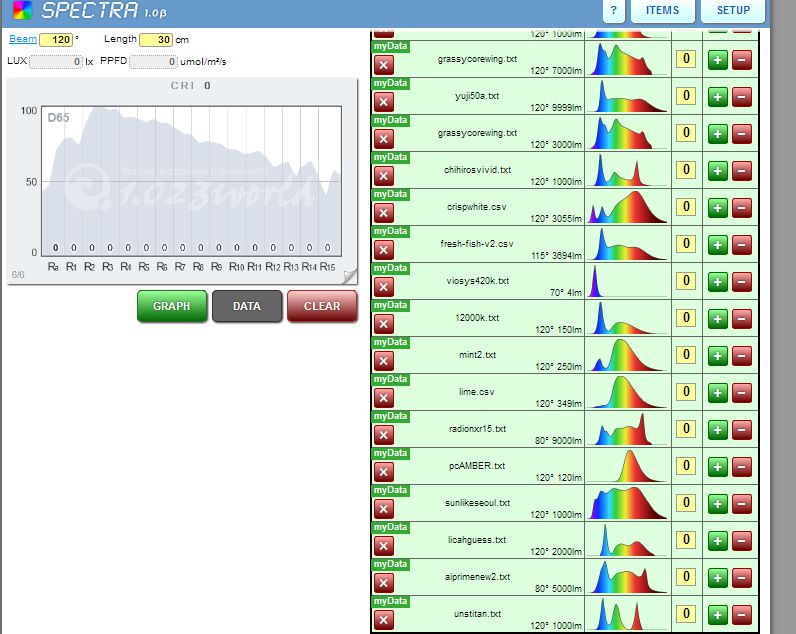The width and height of the screenshot is (796, 634).
Task: Click the myData tag on mint2.txt row
Action: coord(390,342)
